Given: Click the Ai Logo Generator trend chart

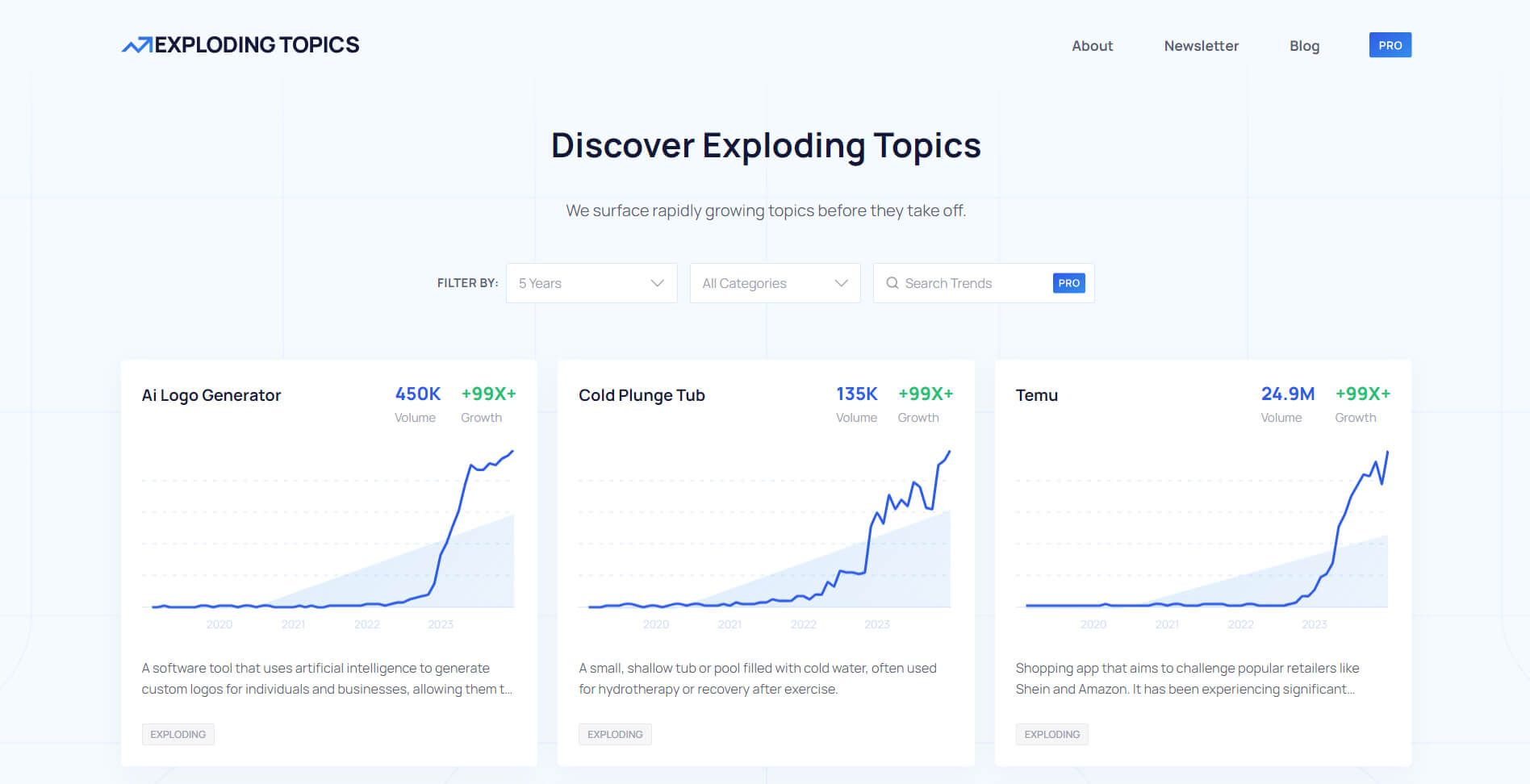Looking at the screenshot, I should pyautogui.click(x=328, y=539).
